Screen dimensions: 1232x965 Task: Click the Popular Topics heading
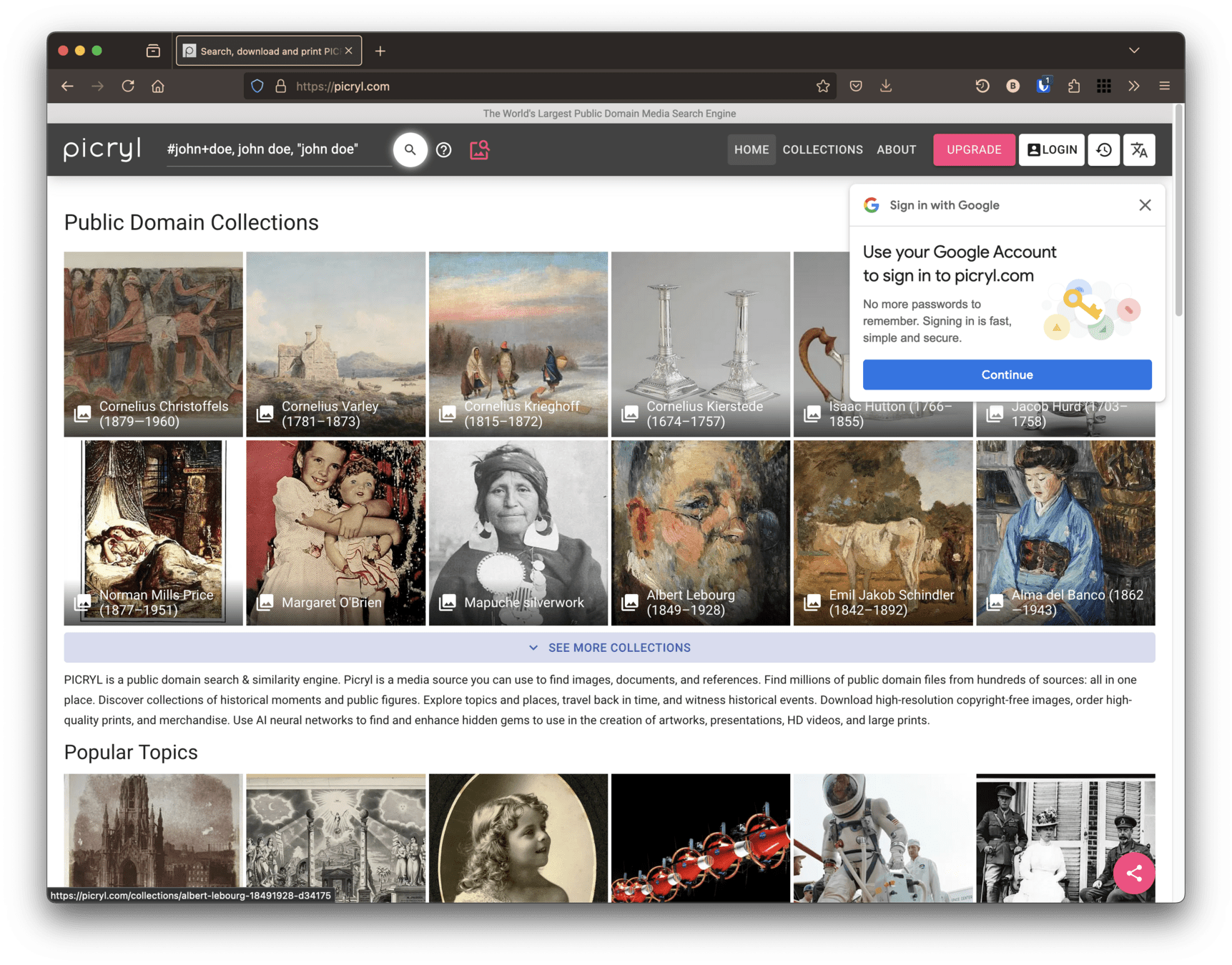tap(131, 752)
